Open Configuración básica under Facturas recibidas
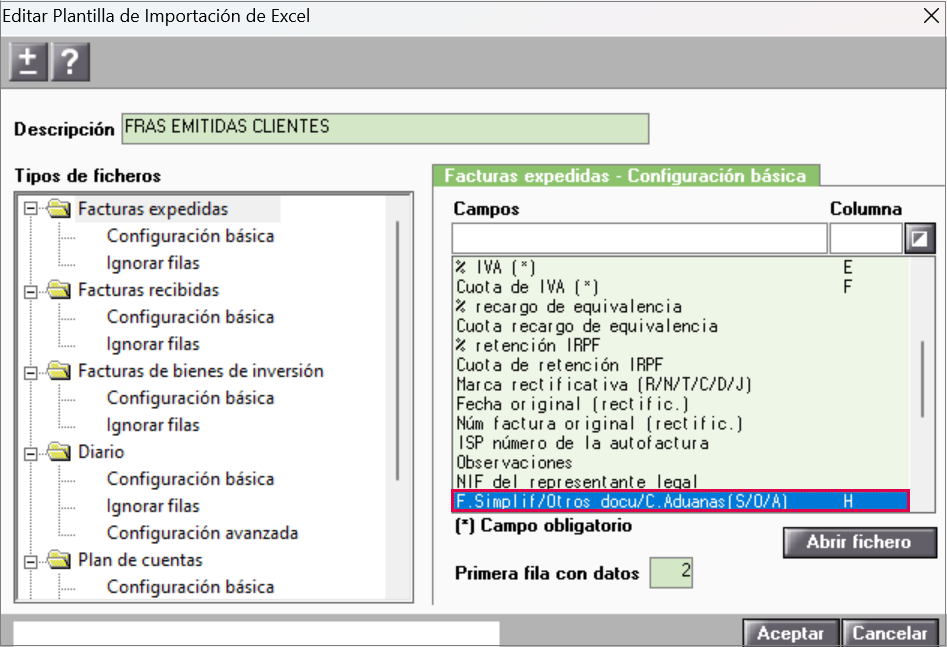This screenshot has width=947, height=647. [190, 317]
